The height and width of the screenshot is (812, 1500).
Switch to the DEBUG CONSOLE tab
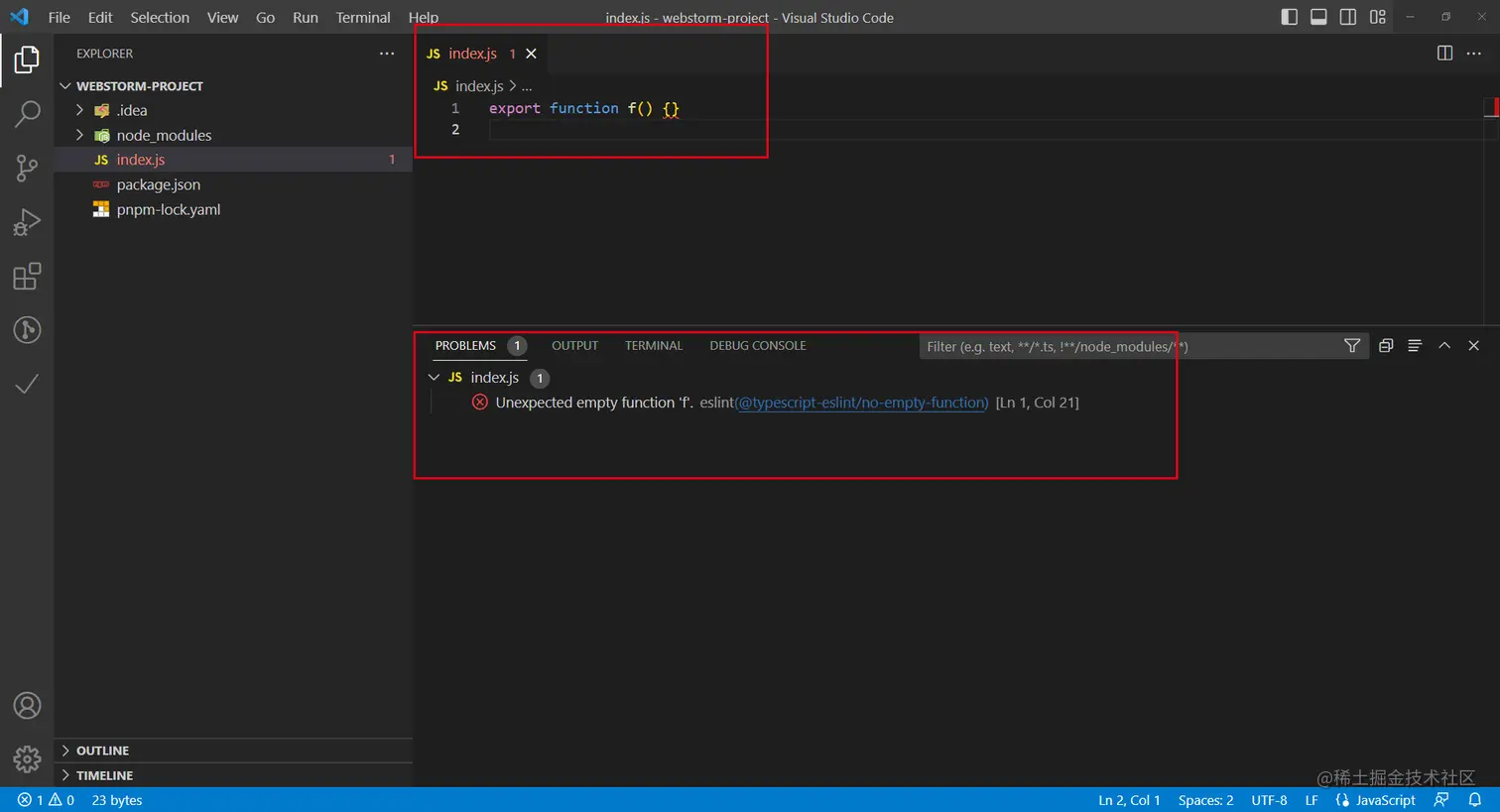(758, 346)
